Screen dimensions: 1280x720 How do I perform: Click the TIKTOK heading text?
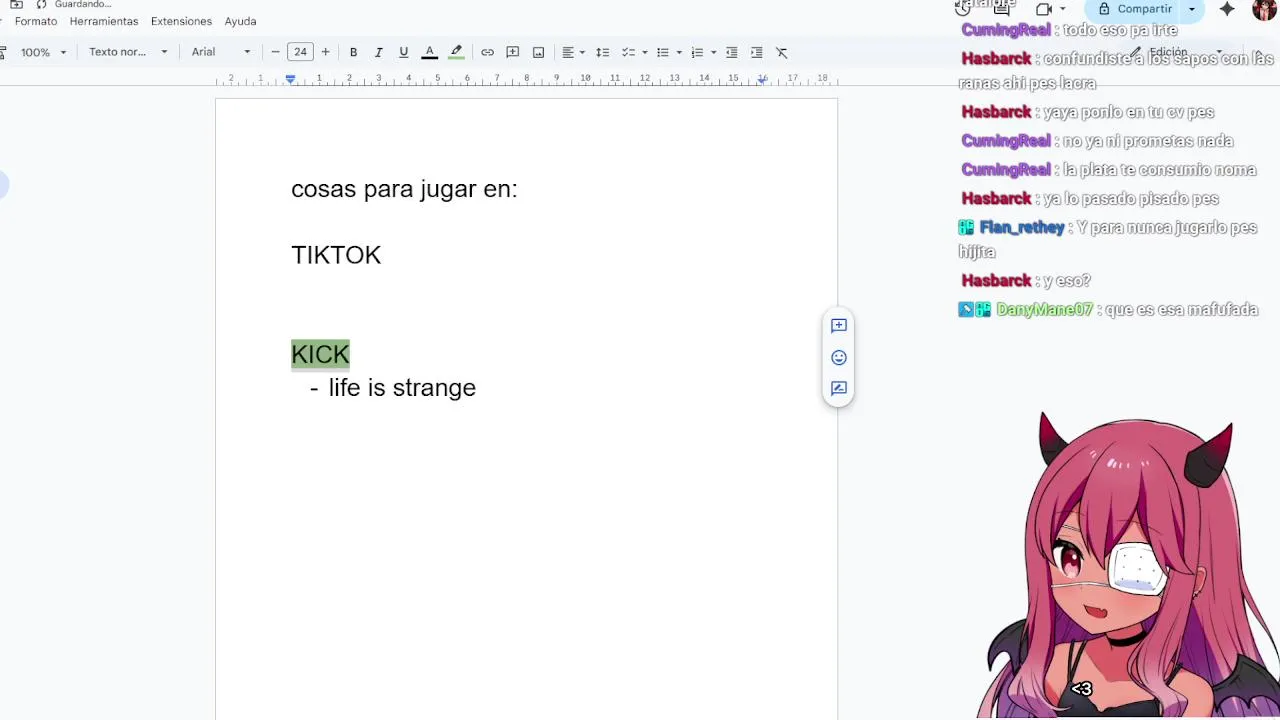click(x=336, y=255)
